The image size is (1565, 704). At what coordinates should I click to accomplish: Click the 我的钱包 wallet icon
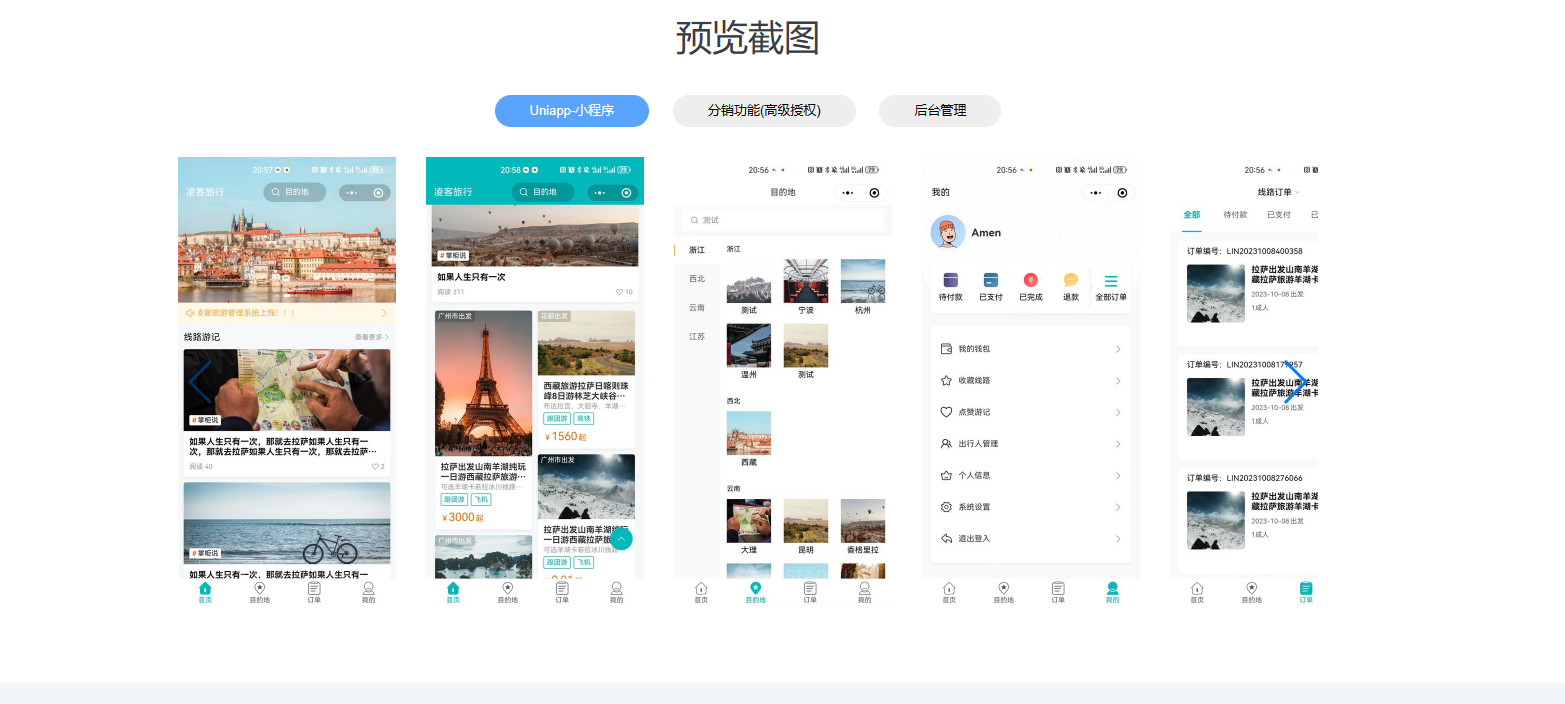pos(946,349)
